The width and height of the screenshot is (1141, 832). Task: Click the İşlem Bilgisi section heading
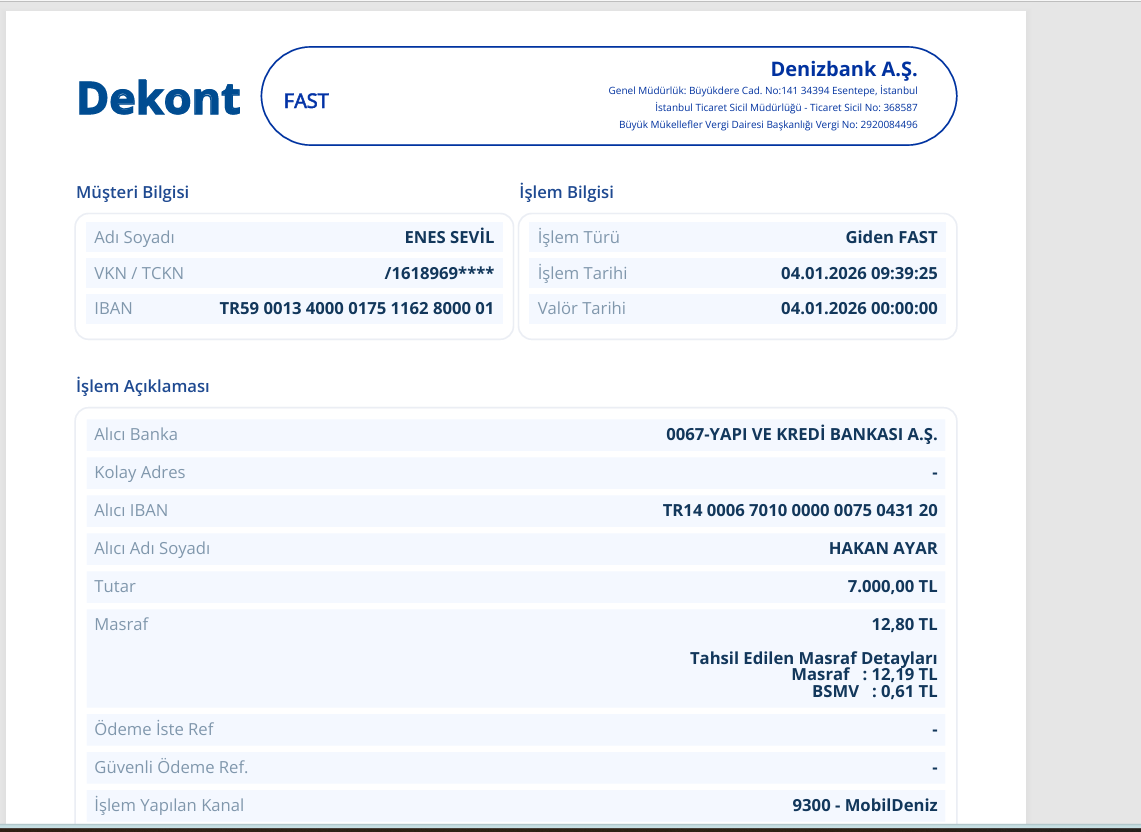pos(566,192)
